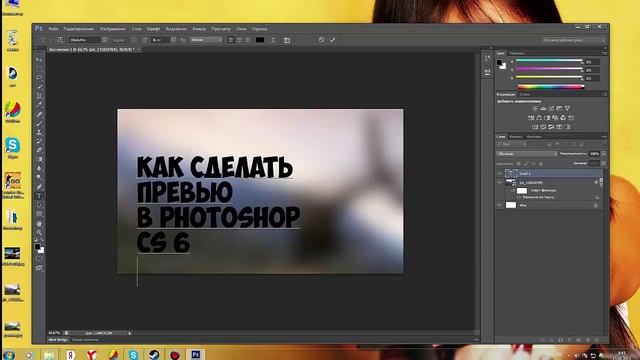Open the layer blend mode dropdown
This screenshot has width=640, height=360.
point(527,154)
